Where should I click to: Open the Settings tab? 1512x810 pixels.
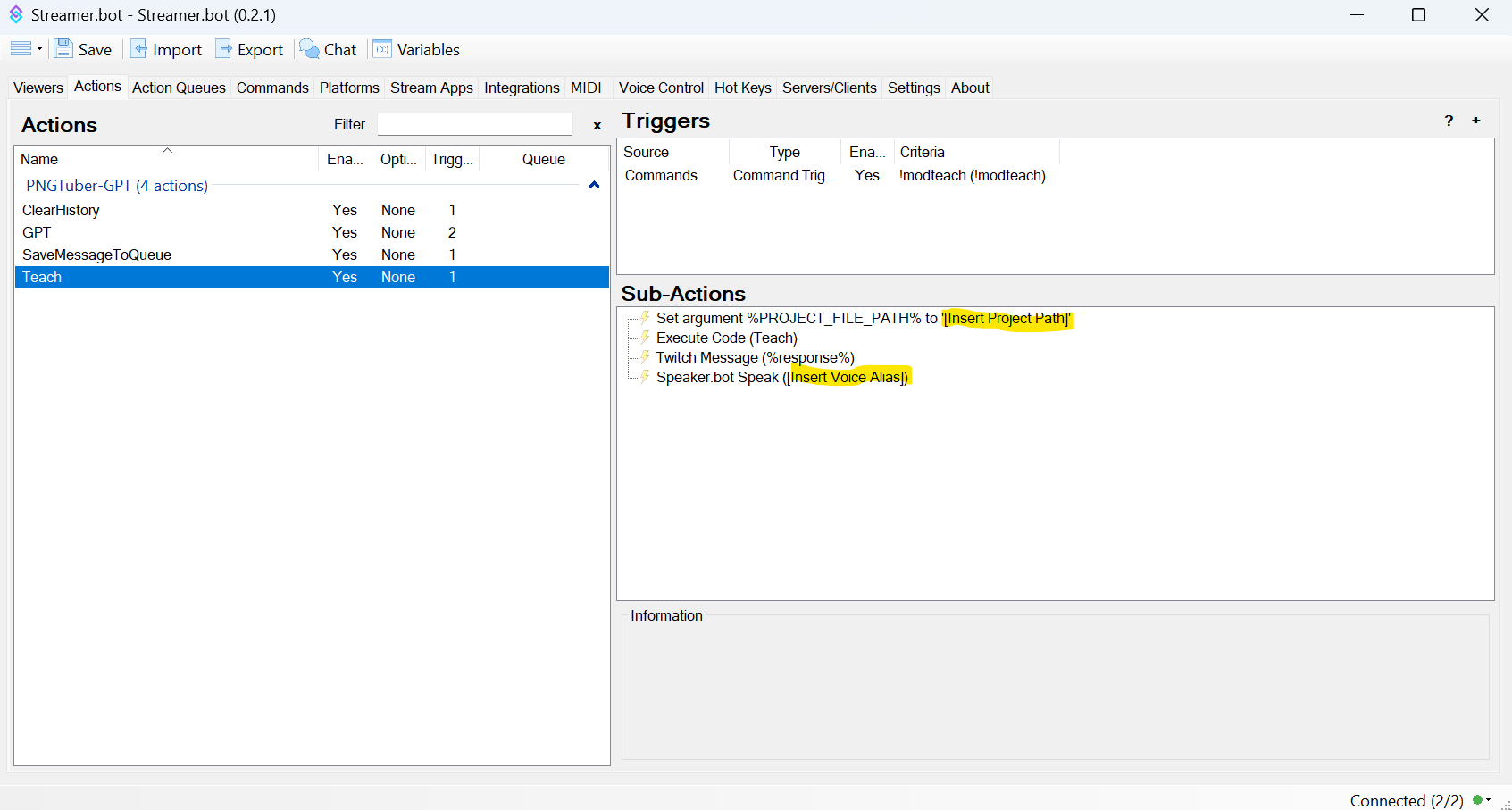[x=913, y=88]
